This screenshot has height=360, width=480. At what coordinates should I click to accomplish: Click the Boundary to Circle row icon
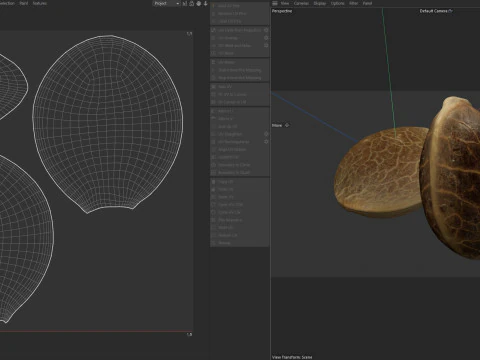click(x=214, y=165)
